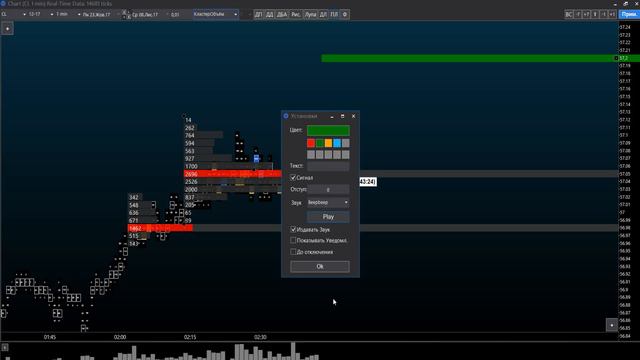640x360 pixels.
Task: Open chart settings gear icon
Action: [x=345, y=14]
